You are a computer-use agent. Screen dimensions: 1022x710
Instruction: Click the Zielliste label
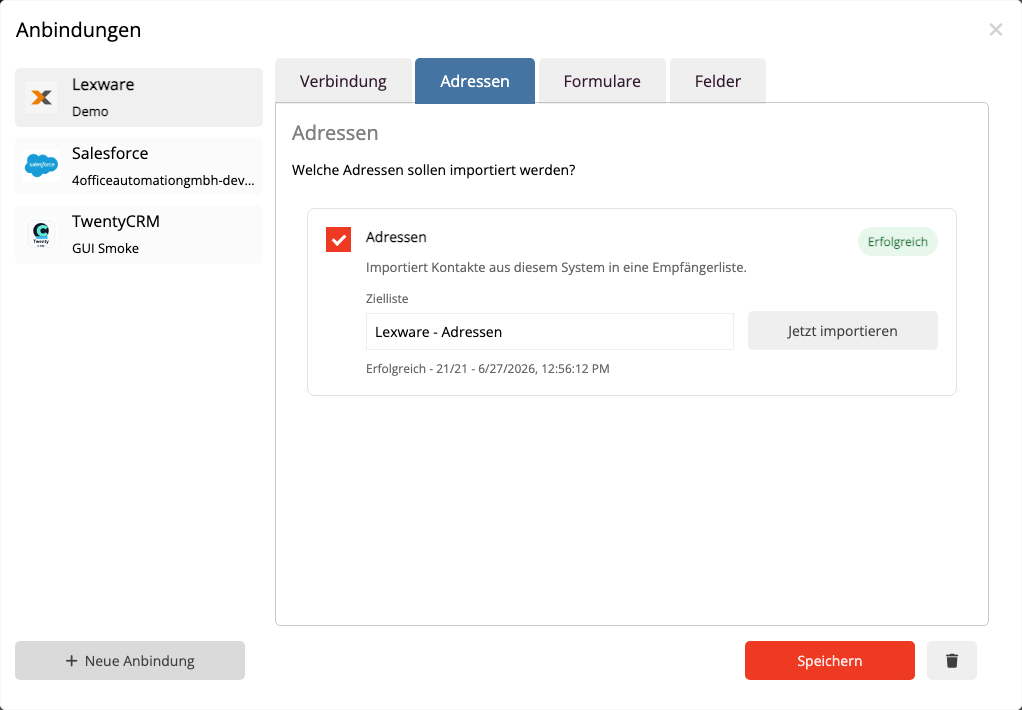(387, 299)
